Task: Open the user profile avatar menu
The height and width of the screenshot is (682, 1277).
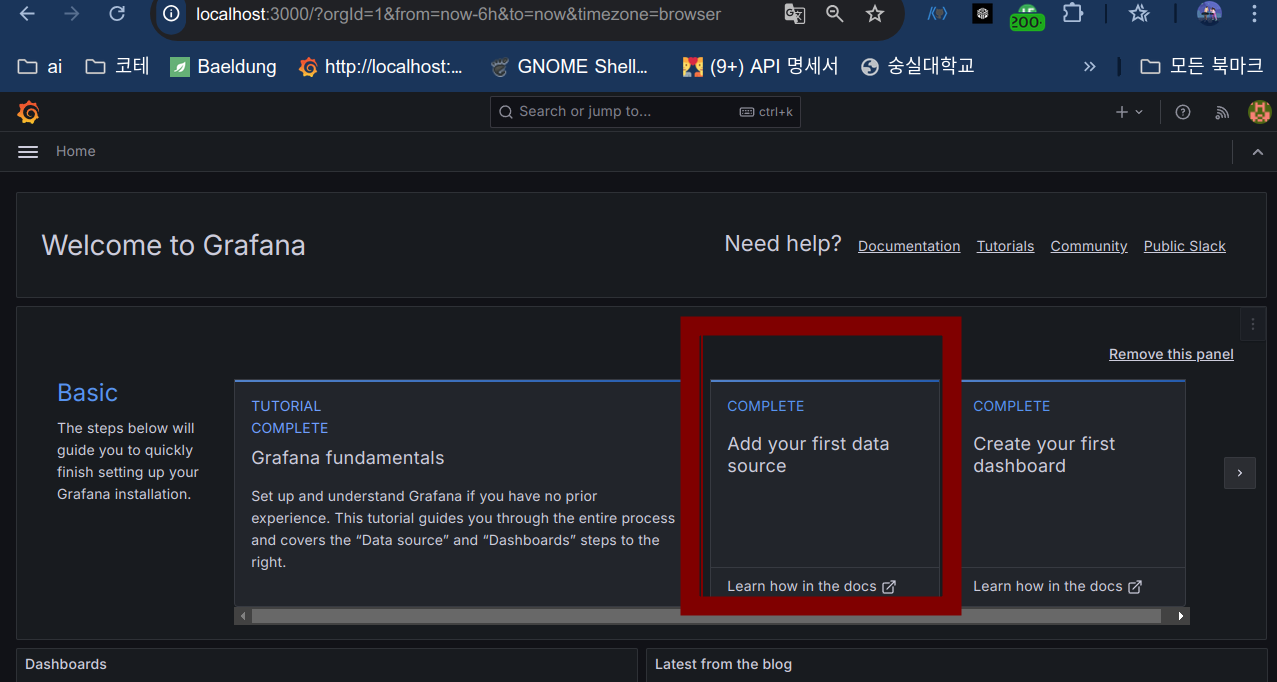Action: pos(1259,112)
